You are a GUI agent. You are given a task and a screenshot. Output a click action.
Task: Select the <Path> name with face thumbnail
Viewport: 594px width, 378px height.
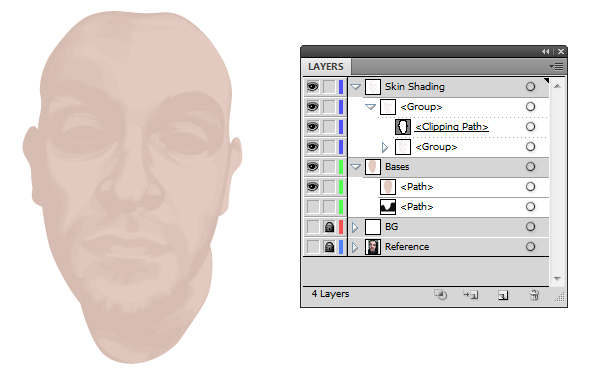pos(417,187)
